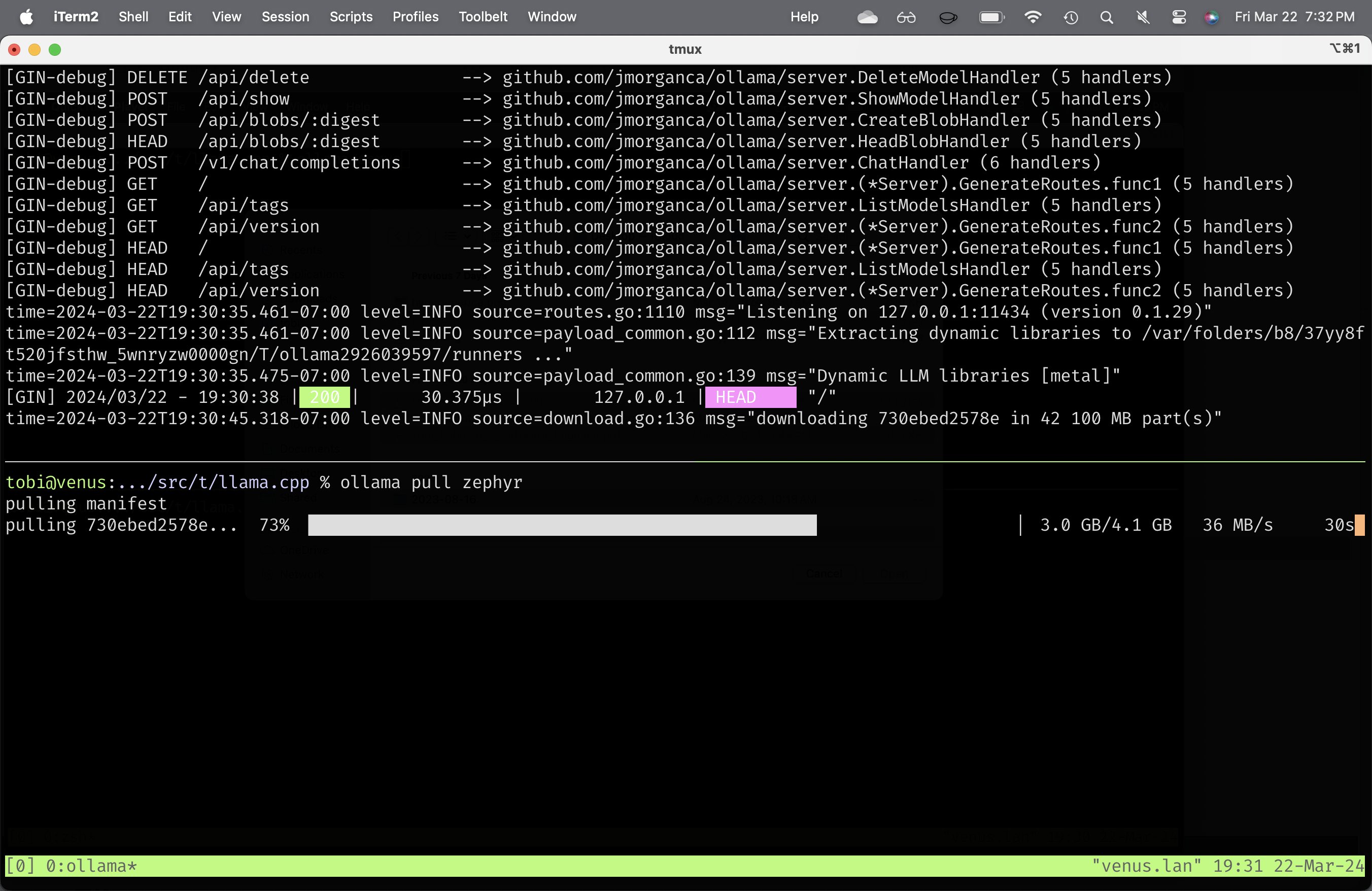Click 'Dynamic LLM libraries [metal]' message

pos(963,376)
